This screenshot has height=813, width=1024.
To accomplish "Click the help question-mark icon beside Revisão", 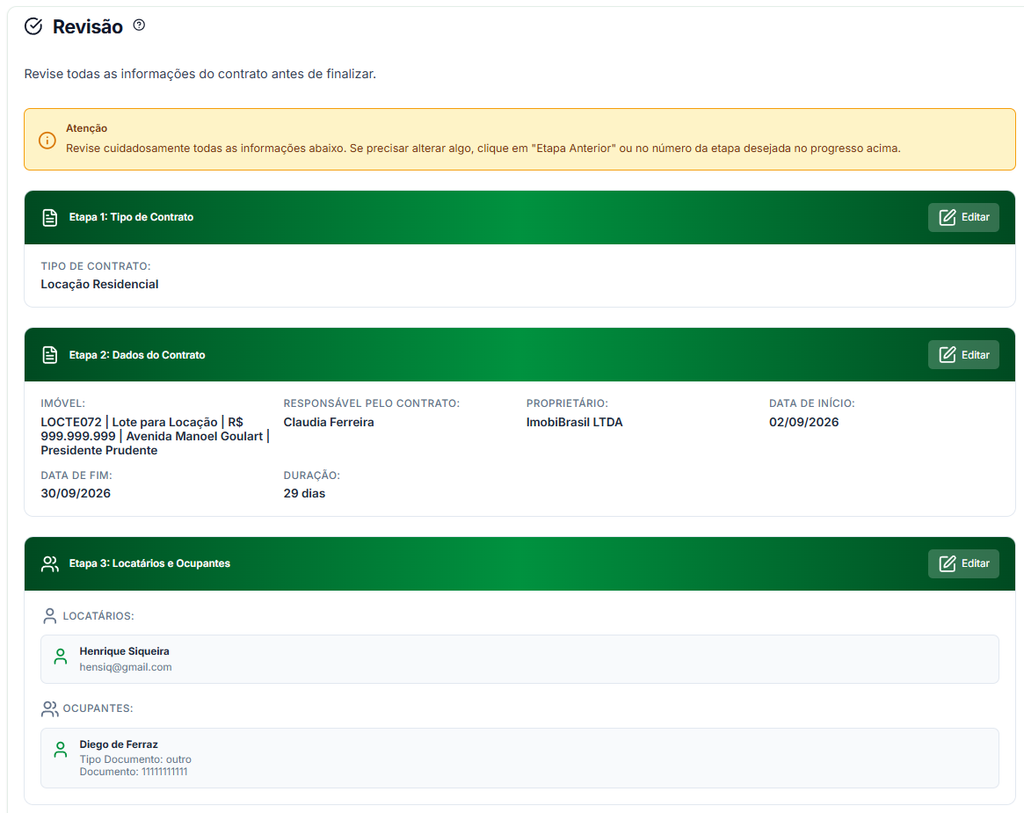I will tap(139, 25).
